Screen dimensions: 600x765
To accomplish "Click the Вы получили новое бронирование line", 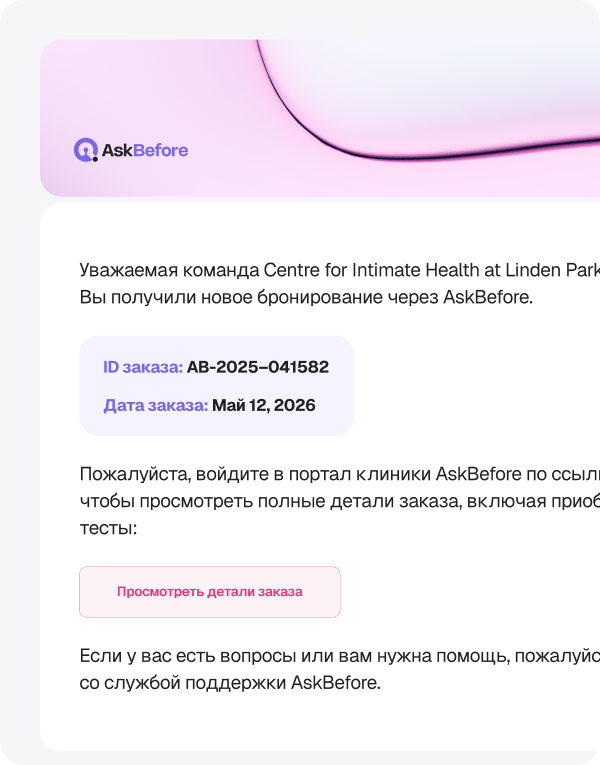I will pos(306,297).
